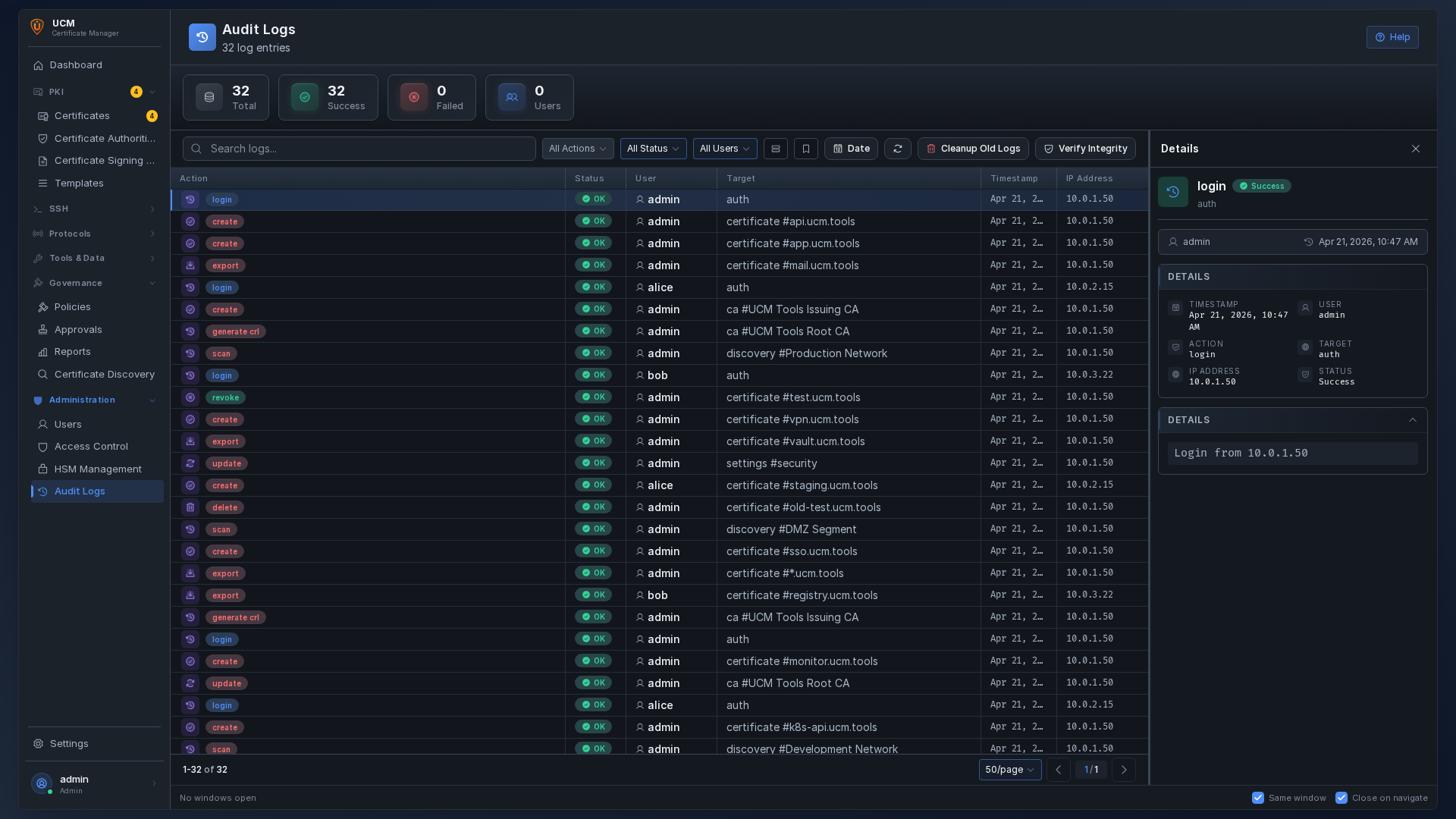Click the login icon in Details header
The image size is (1456, 819).
point(1173,192)
